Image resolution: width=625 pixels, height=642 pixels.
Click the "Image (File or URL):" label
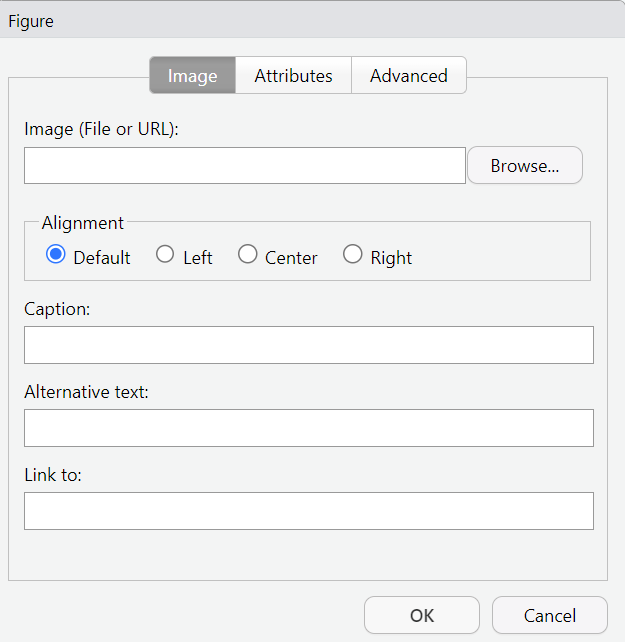point(102,129)
